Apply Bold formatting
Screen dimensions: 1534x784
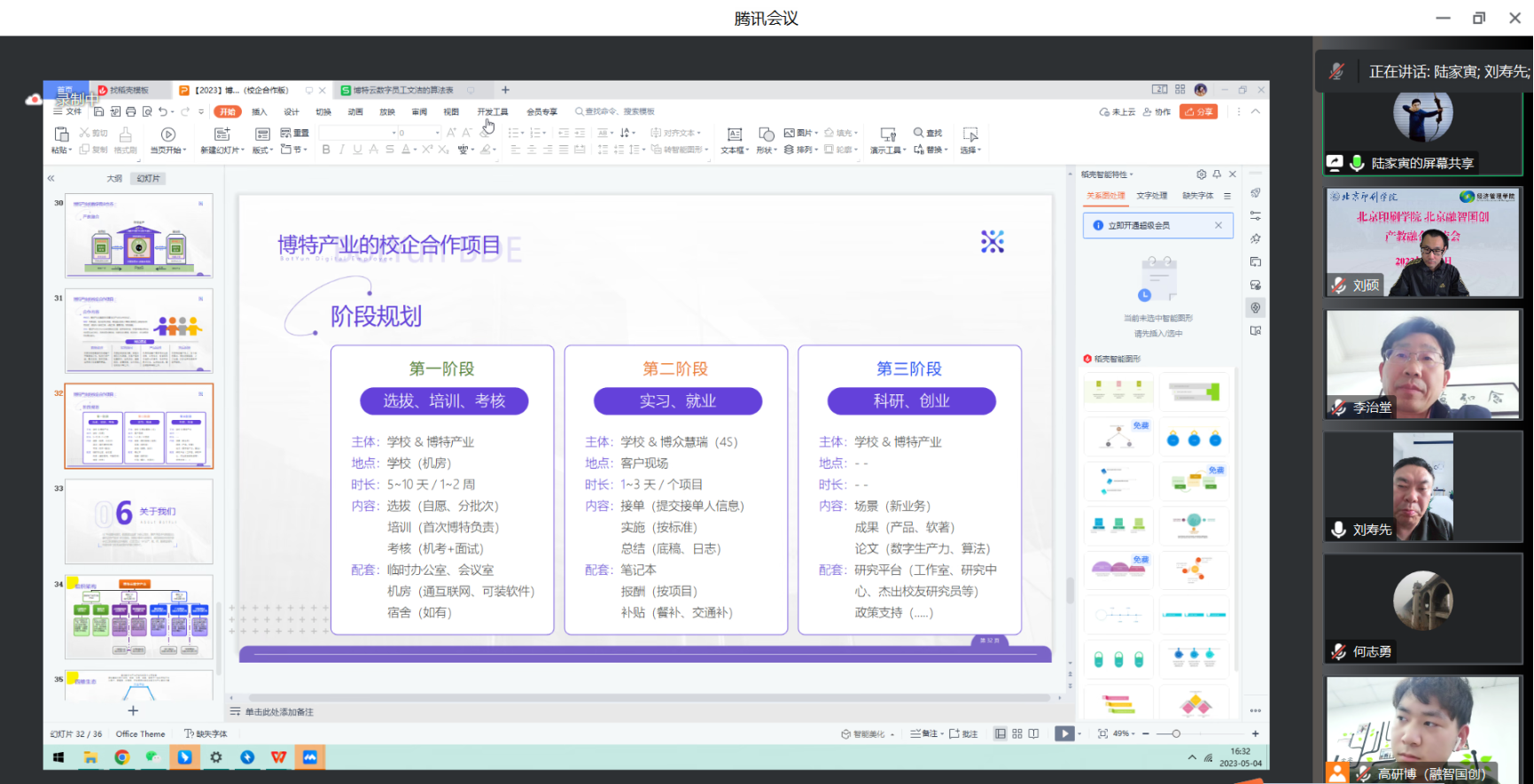326,150
